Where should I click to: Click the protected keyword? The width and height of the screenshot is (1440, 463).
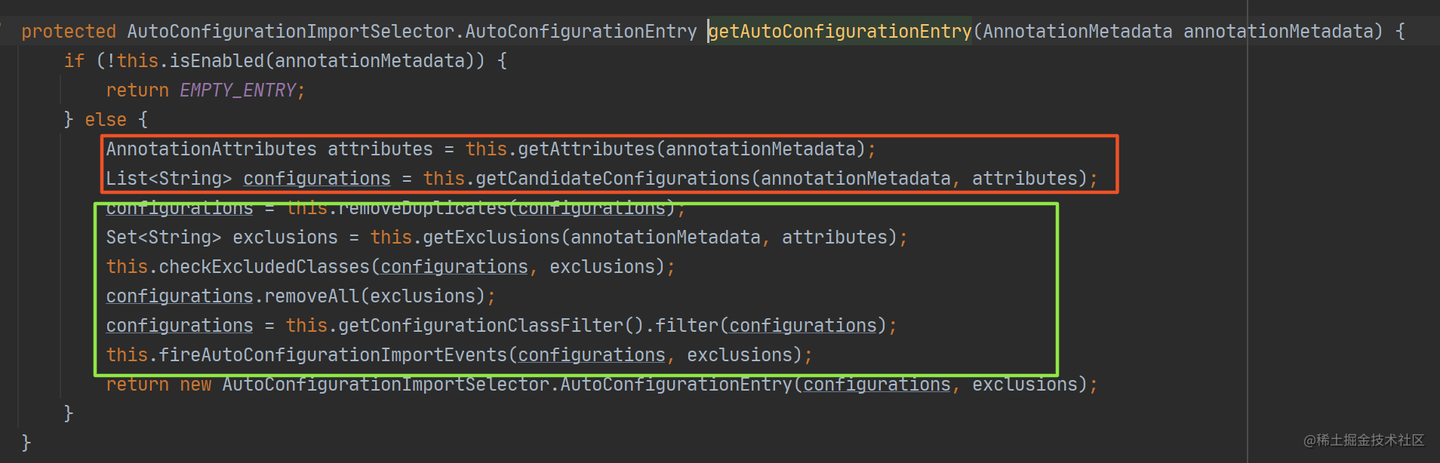[69, 31]
